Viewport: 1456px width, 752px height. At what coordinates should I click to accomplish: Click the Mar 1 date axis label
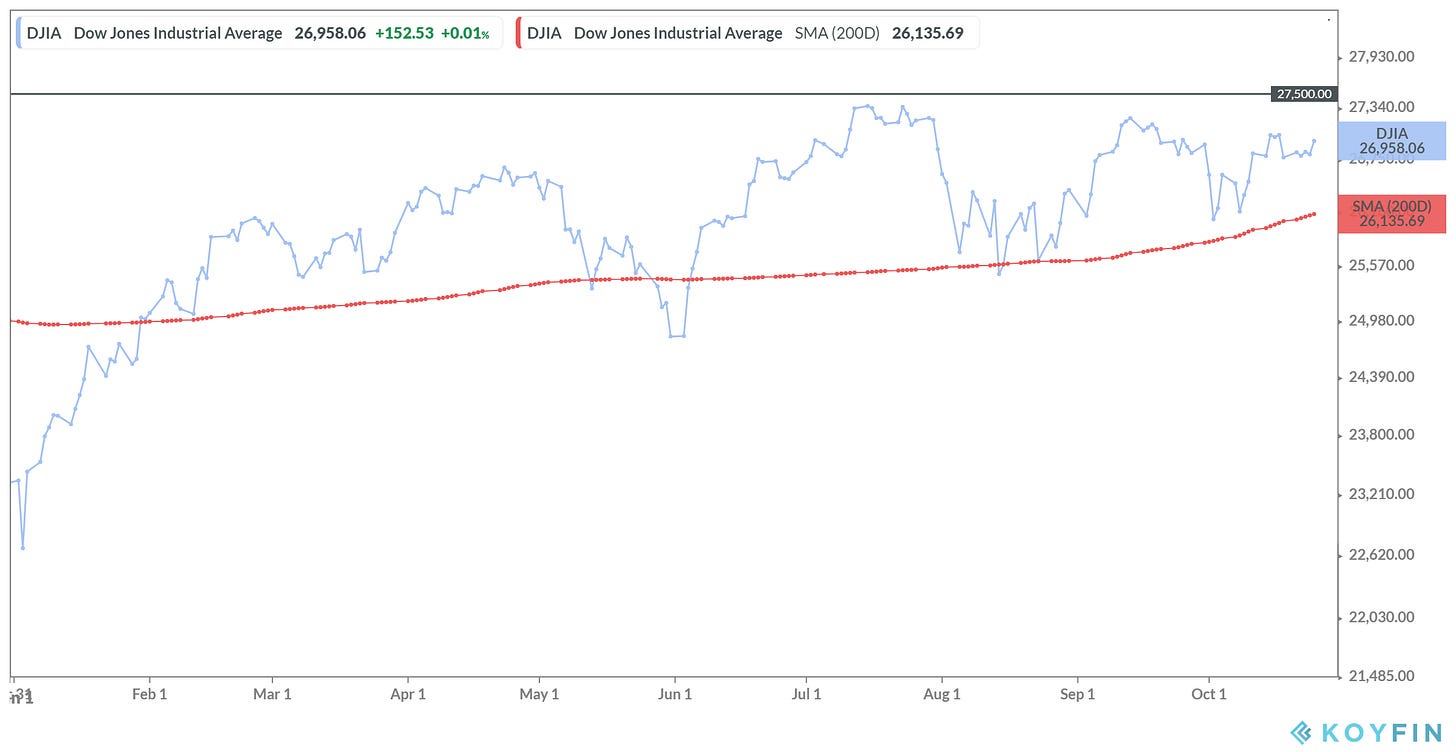tap(272, 694)
